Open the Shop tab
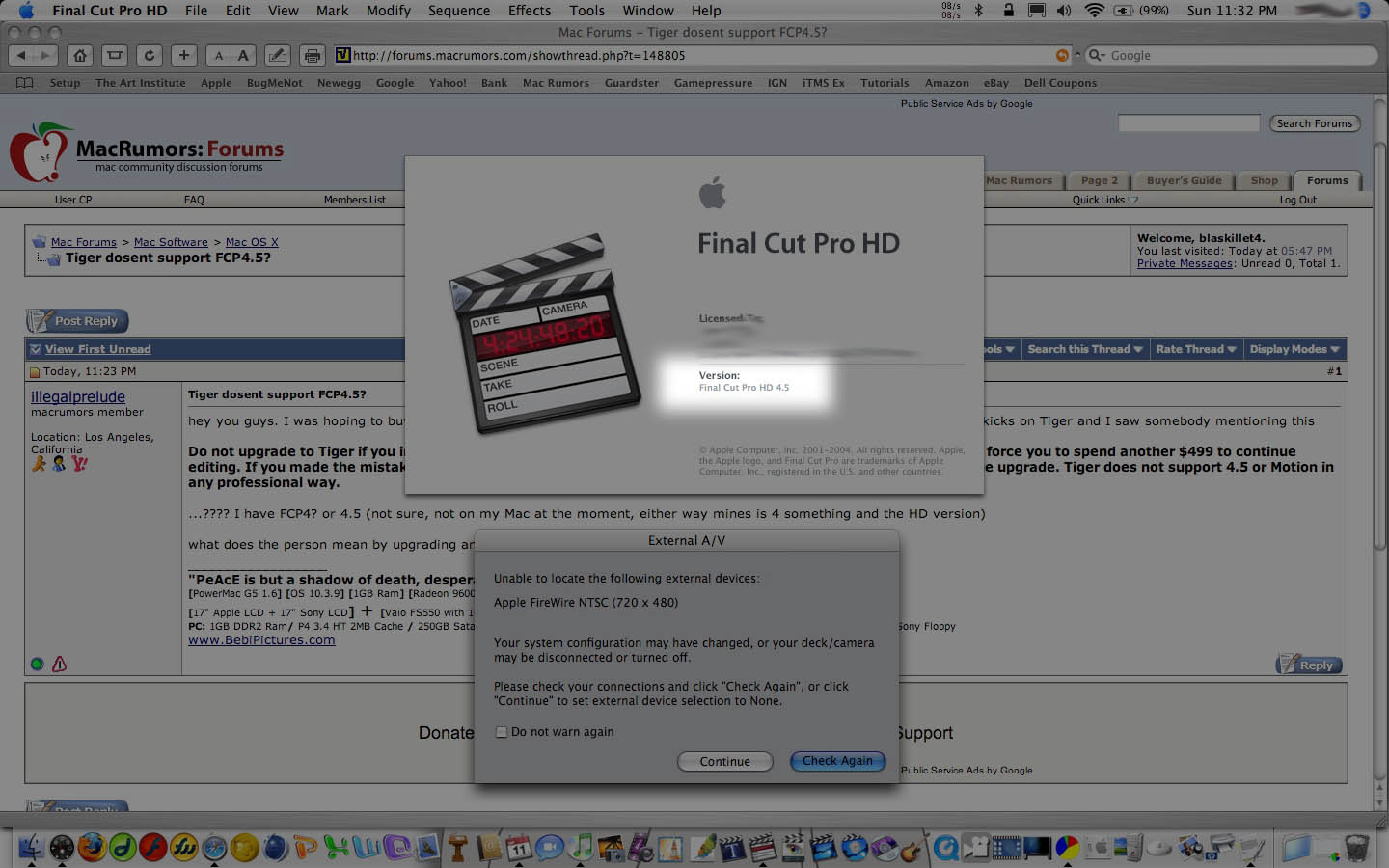1389x868 pixels. [1264, 180]
